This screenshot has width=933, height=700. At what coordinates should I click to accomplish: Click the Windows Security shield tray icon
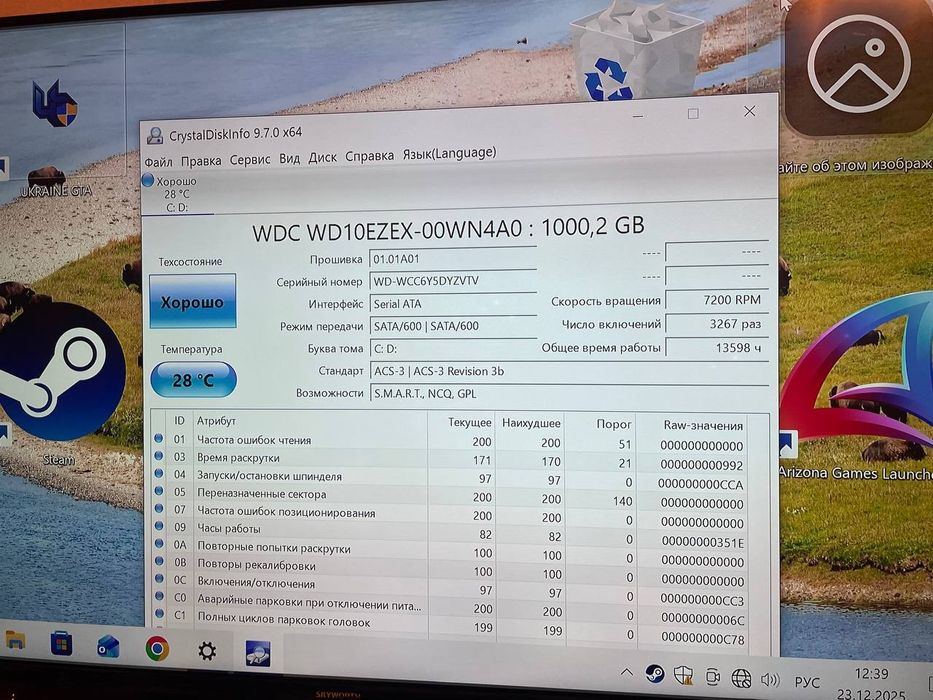coord(683,675)
